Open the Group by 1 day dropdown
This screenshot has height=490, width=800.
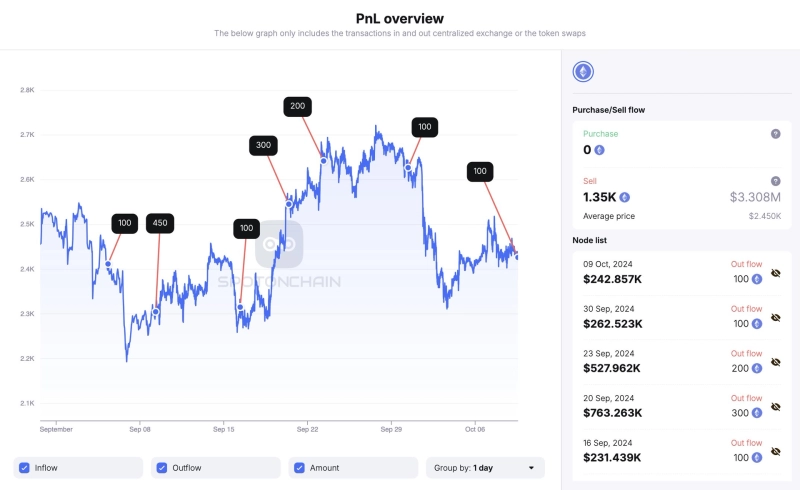coord(485,468)
